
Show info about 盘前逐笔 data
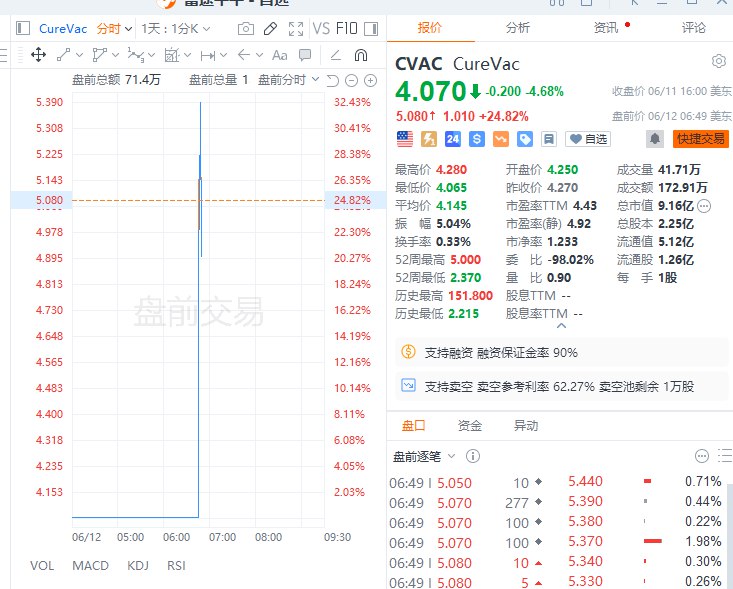pyautogui.click(x=473, y=456)
